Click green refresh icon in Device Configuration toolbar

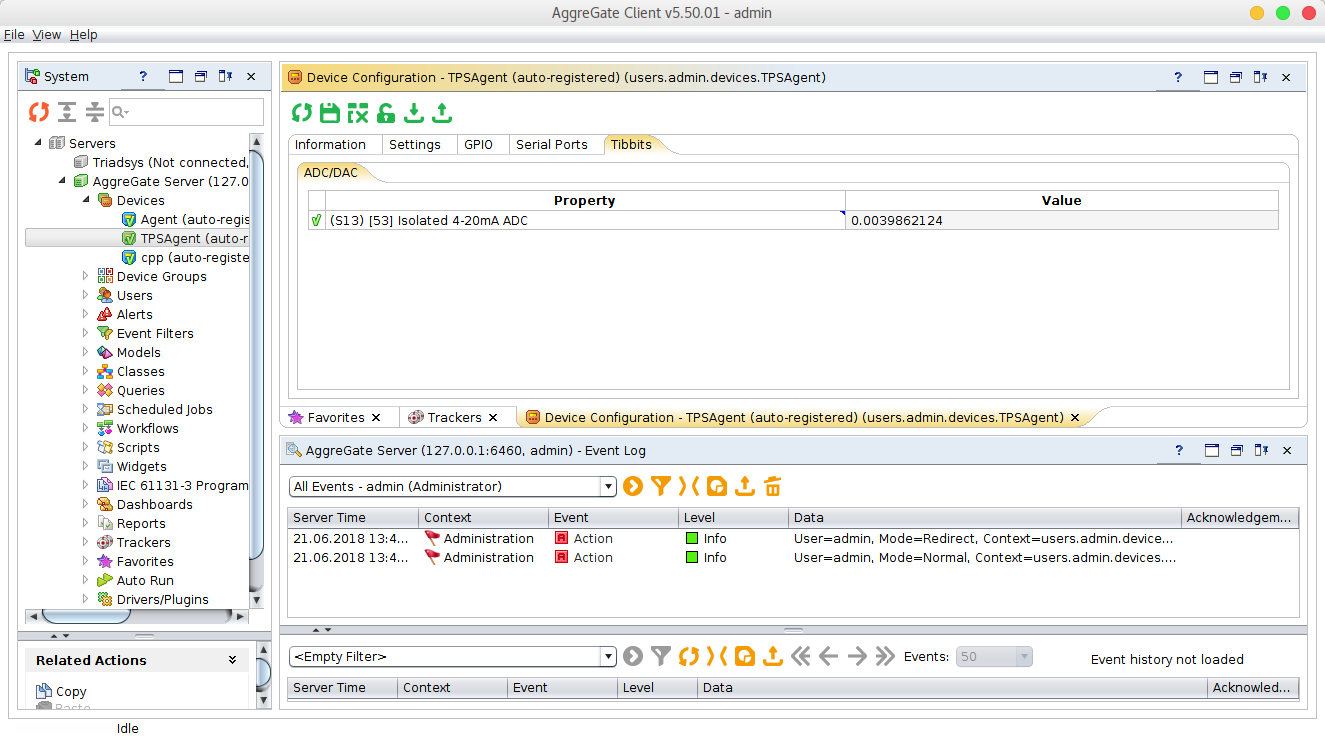point(301,113)
